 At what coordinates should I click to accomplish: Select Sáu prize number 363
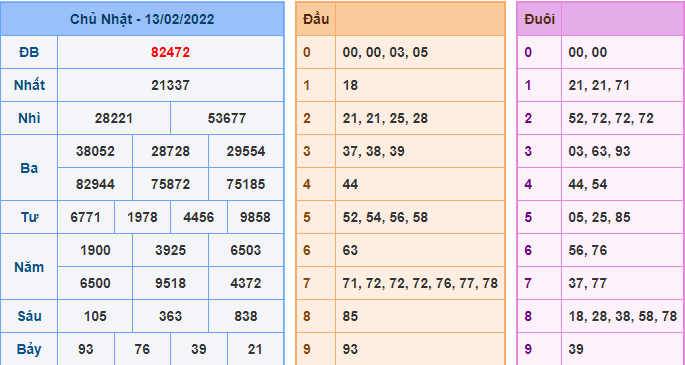click(170, 316)
